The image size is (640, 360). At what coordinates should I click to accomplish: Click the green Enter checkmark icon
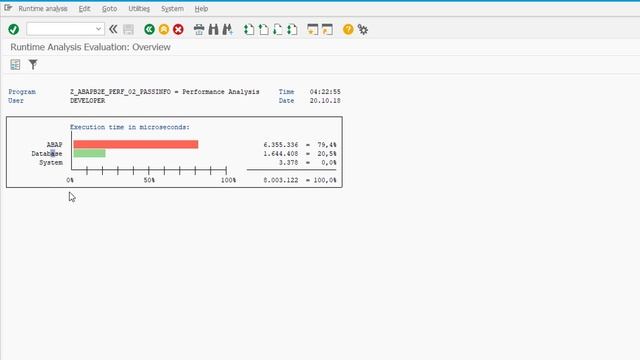point(13,29)
